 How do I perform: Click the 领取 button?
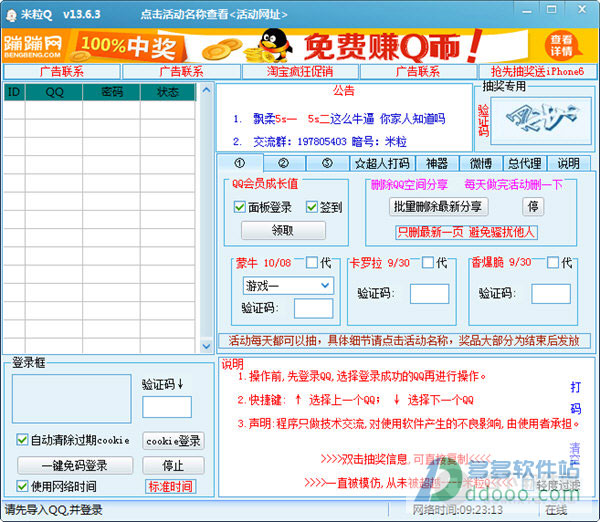coord(283,230)
